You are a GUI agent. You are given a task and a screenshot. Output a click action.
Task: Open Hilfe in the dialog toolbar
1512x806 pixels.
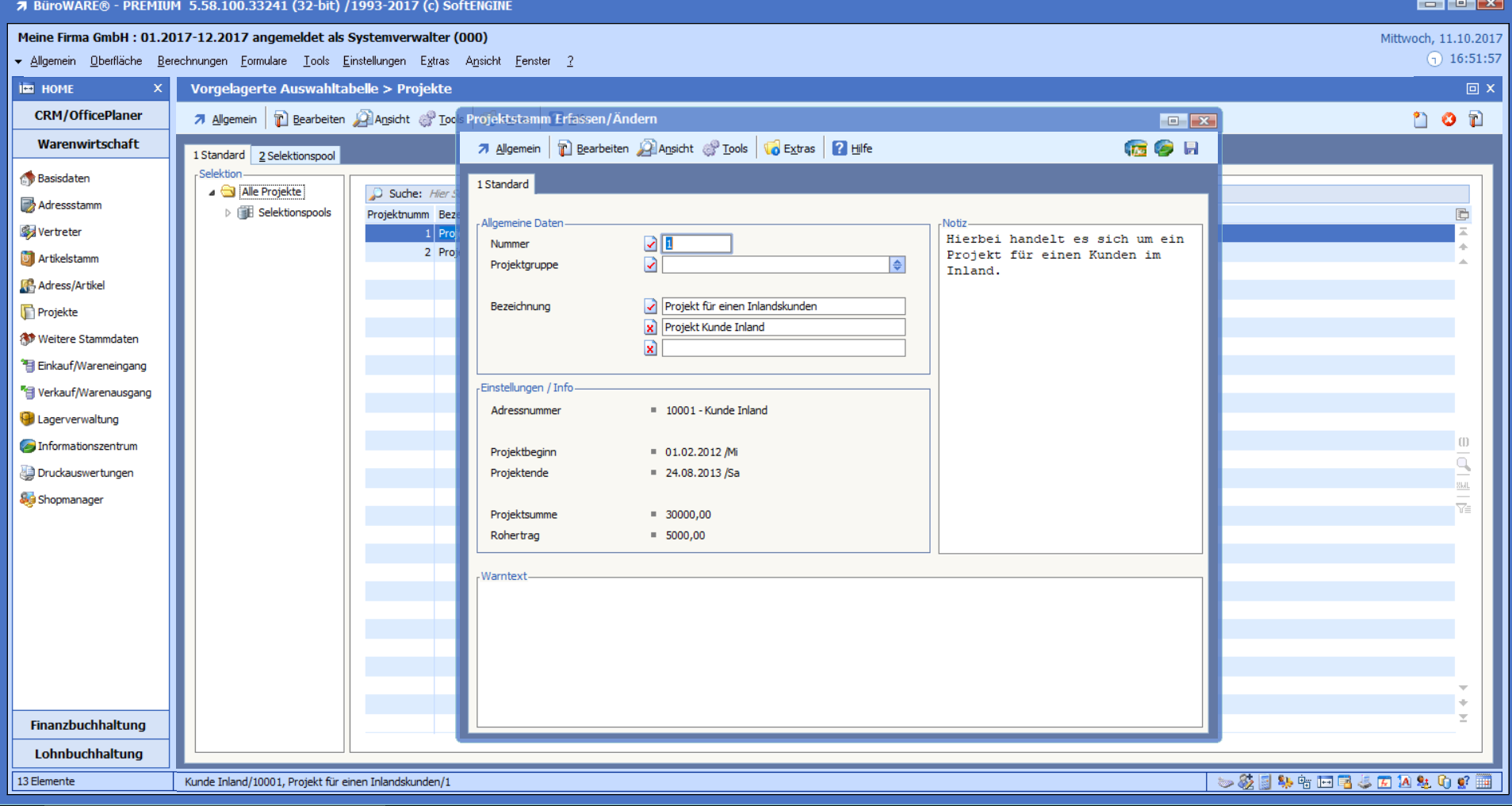(852, 148)
